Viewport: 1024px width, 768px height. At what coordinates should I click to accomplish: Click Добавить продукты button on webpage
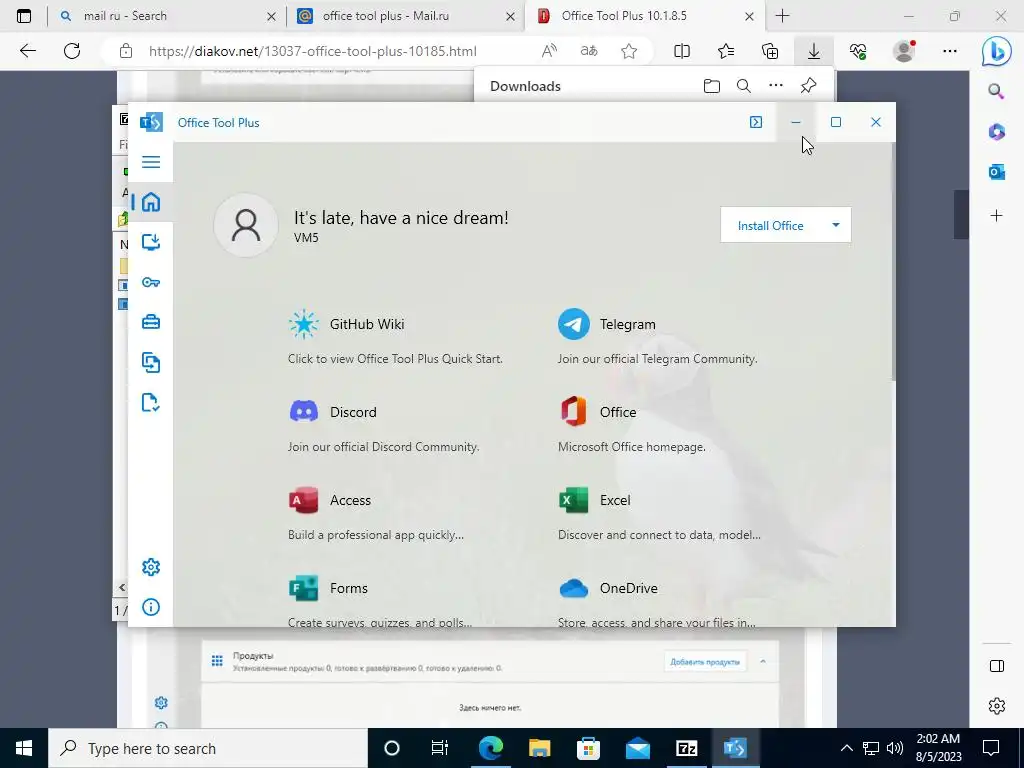click(705, 662)
